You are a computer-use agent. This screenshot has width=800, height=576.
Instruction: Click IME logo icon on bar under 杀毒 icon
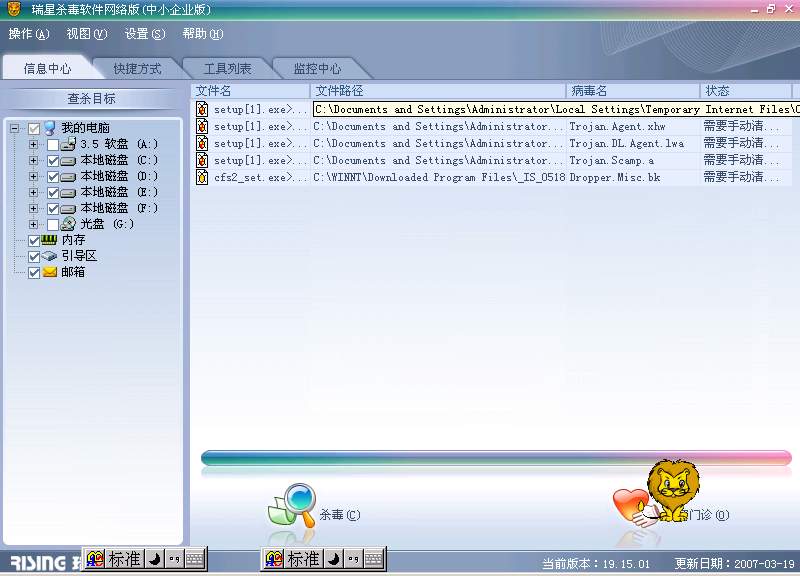click(x=274, y=559)
